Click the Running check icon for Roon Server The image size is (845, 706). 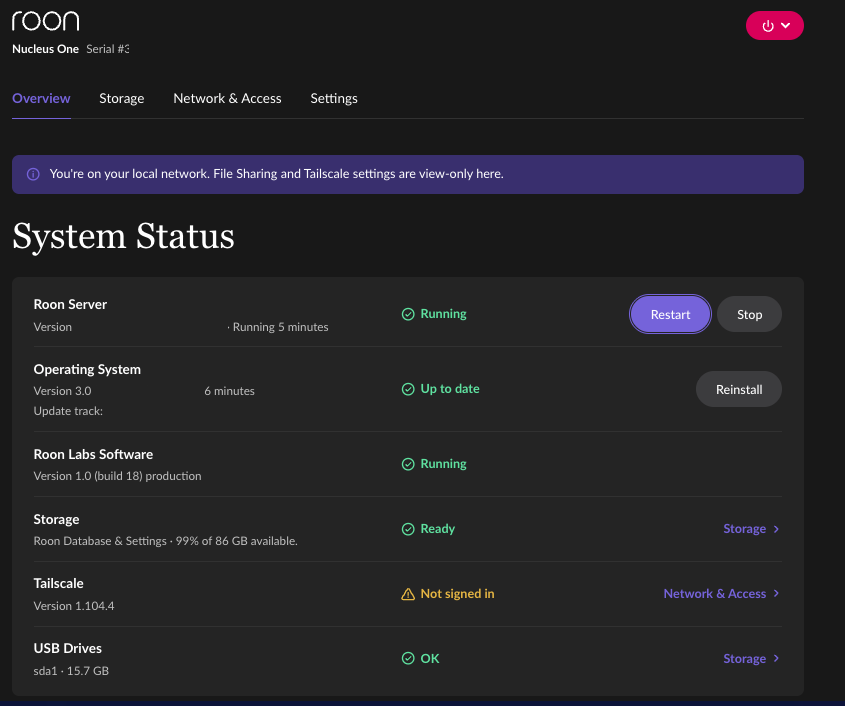coord(408,314)
